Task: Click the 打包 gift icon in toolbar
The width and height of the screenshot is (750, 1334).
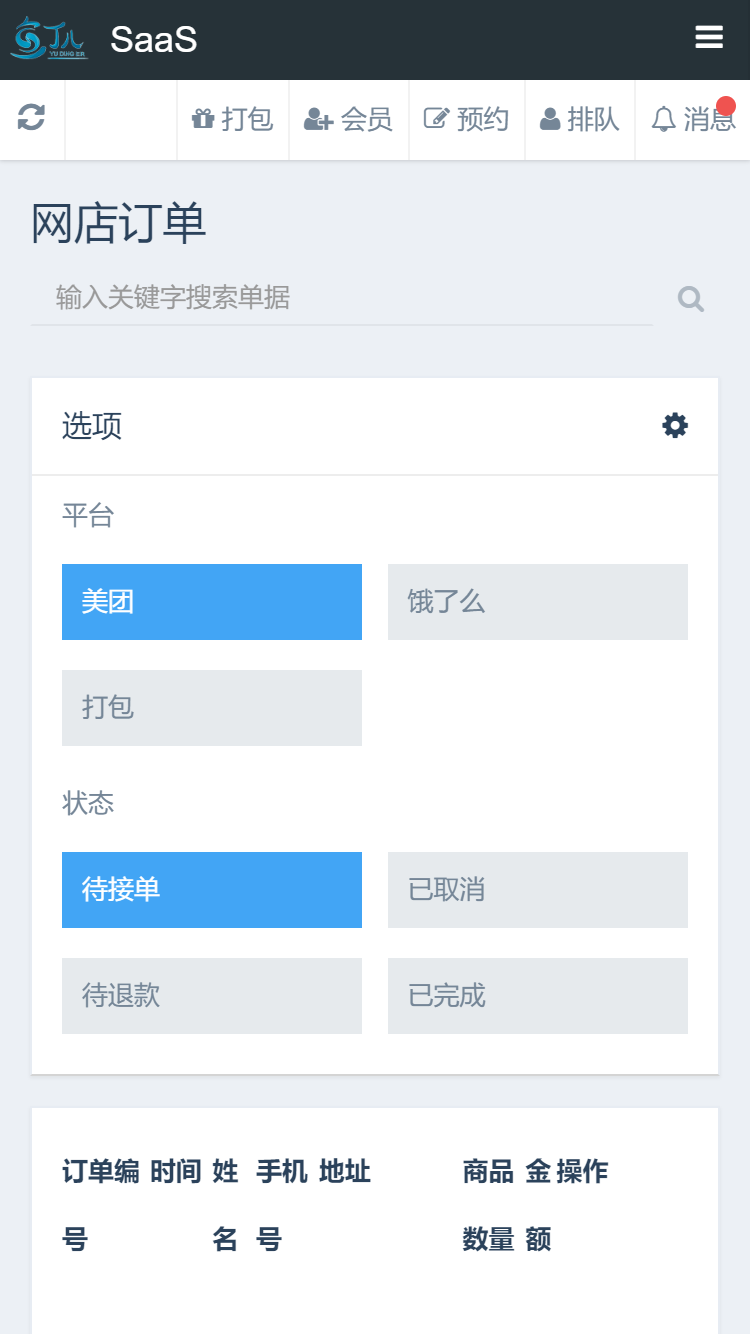Action: click(203, 119)
